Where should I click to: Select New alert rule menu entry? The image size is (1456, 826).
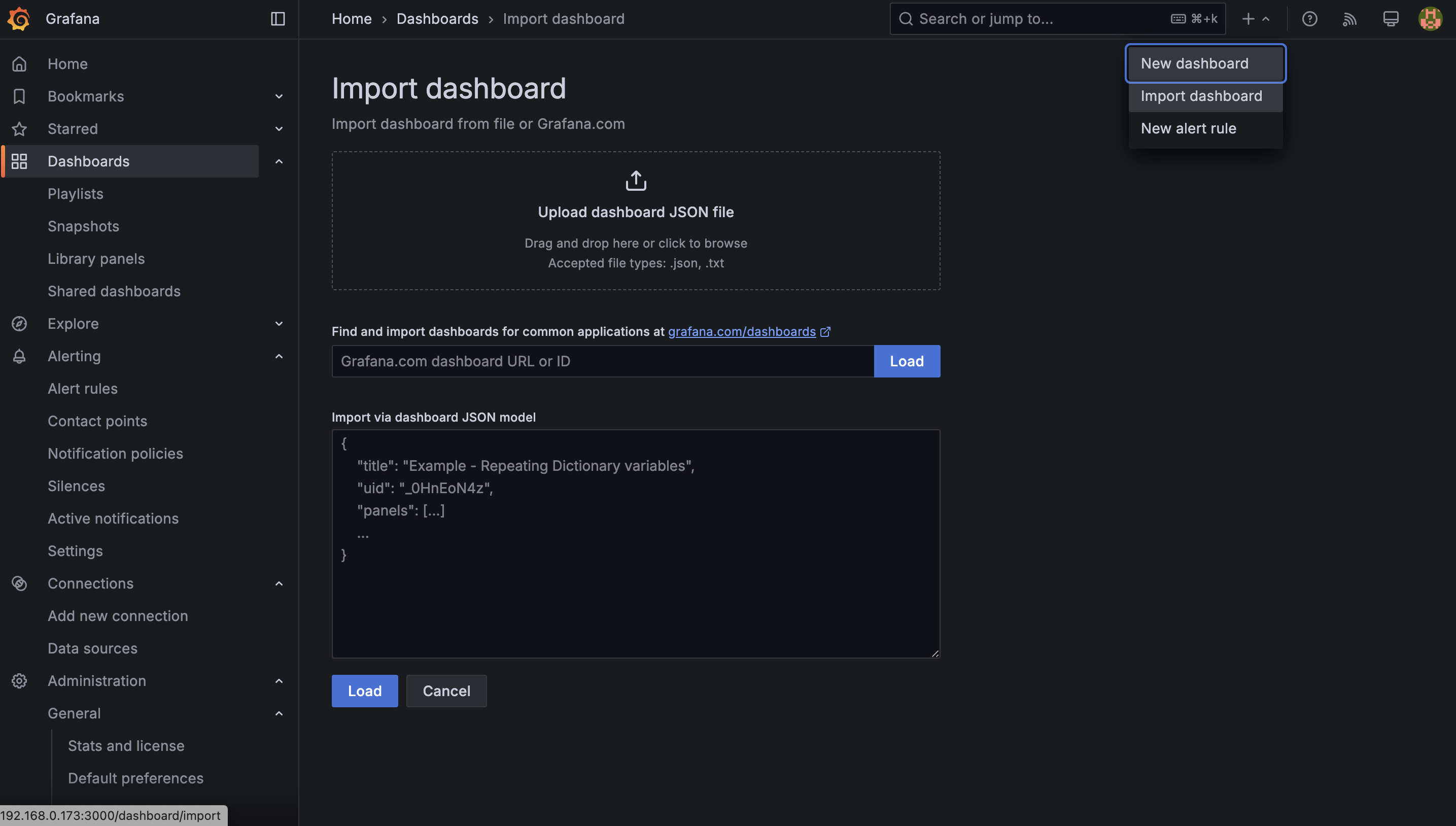point(1188,129)
